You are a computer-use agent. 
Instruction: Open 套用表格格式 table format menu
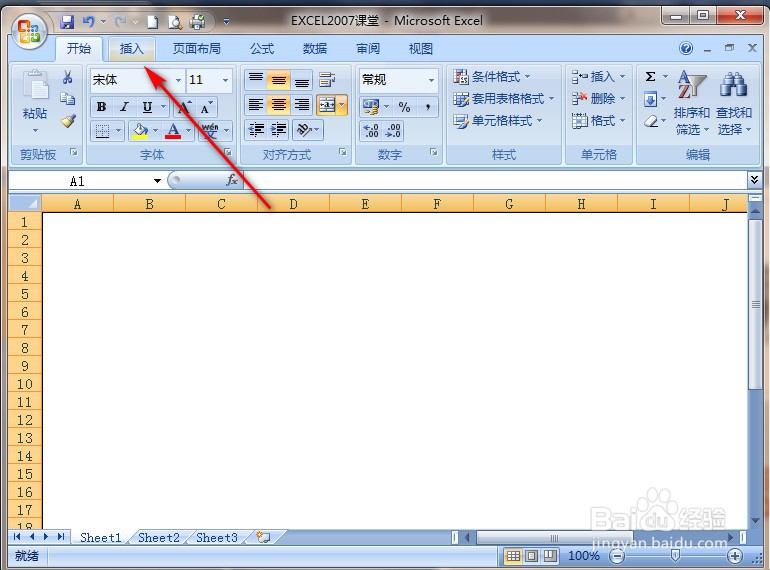503,99
